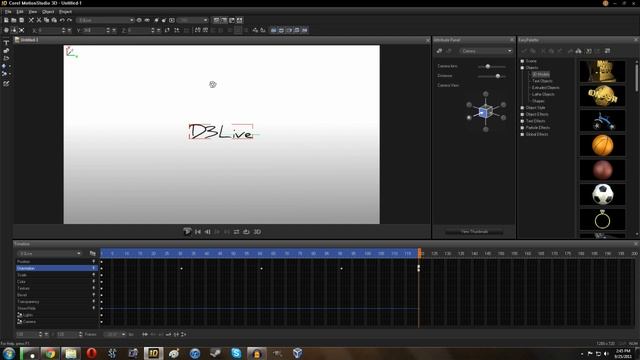Screen dimensions: 640x360
Task: Expand the Global Effects node
Action: pyautogui.click(x=522, y=134)
